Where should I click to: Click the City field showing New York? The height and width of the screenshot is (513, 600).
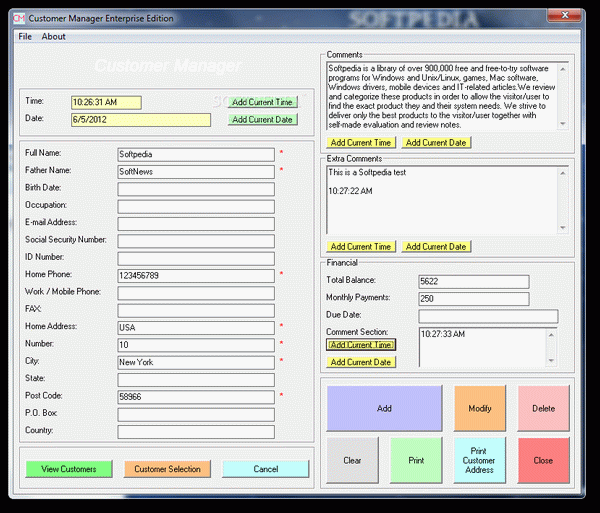[x=196, y=363]
